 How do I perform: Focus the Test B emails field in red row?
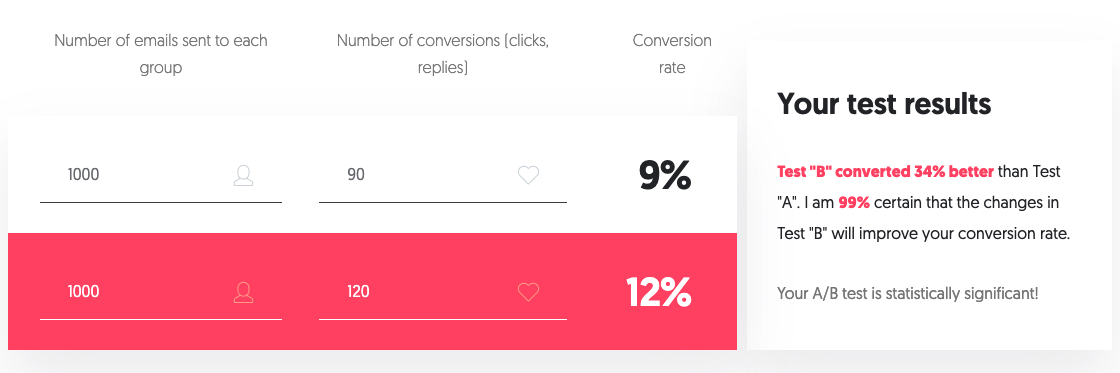[x=161, y=292]
